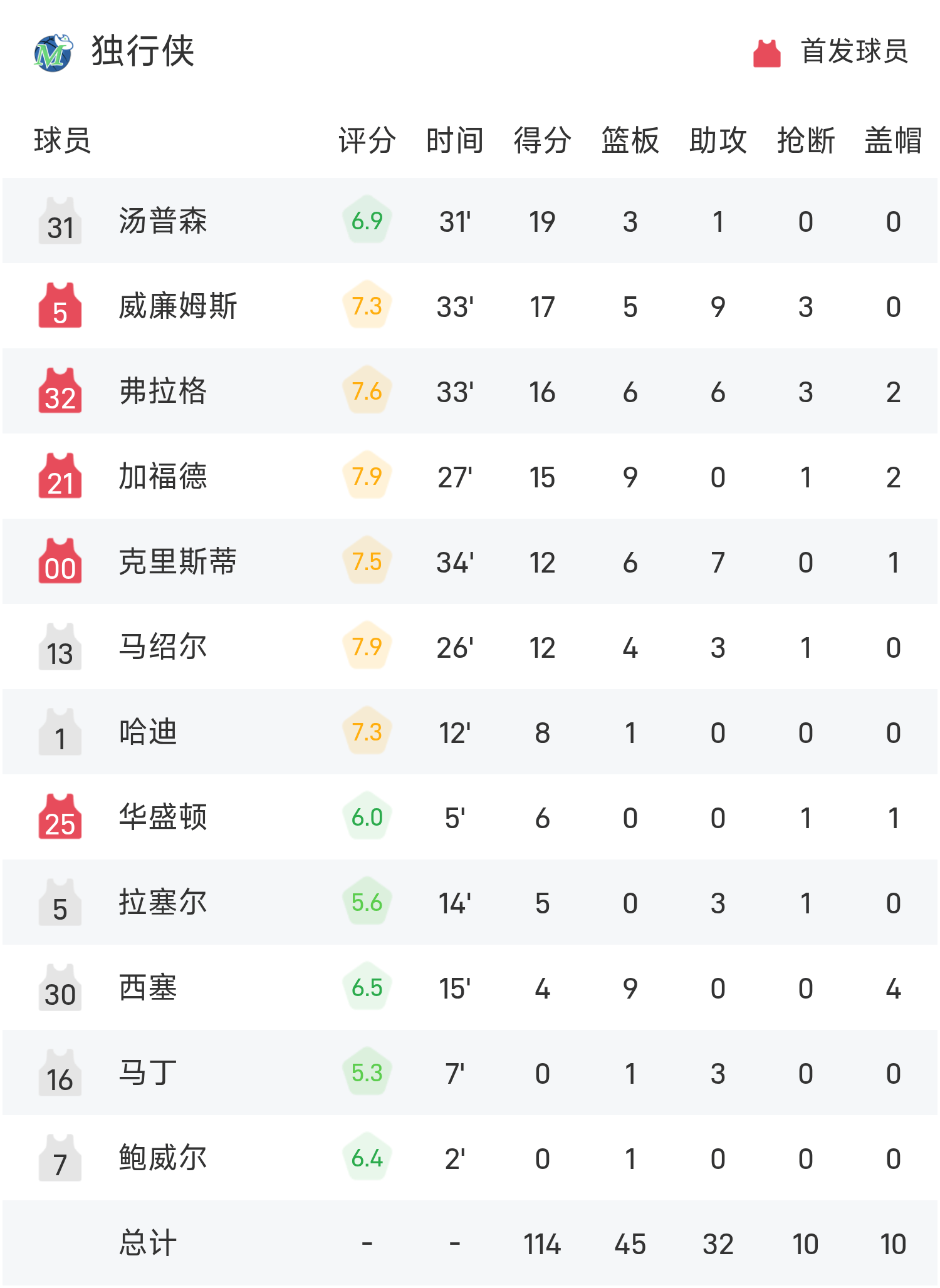This screenshot has width=940, height=1288.
Task: Tap the 得分 column header
Action: (x=542, y=140)
